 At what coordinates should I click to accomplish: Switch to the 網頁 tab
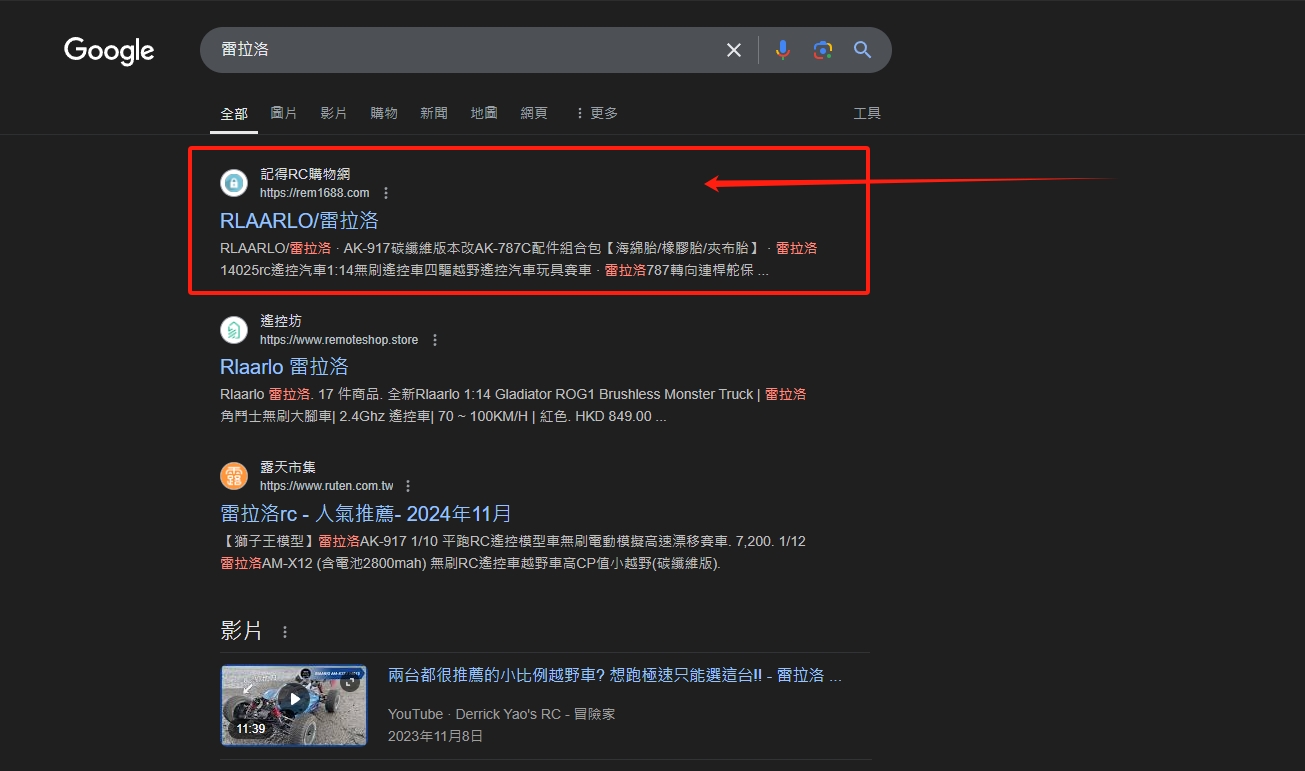(x=534, y=114)
